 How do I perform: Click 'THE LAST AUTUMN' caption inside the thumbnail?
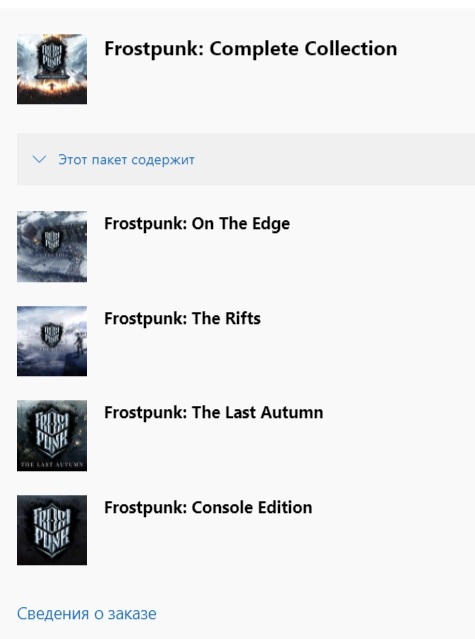pyautogui.click(x=52, y=465)
